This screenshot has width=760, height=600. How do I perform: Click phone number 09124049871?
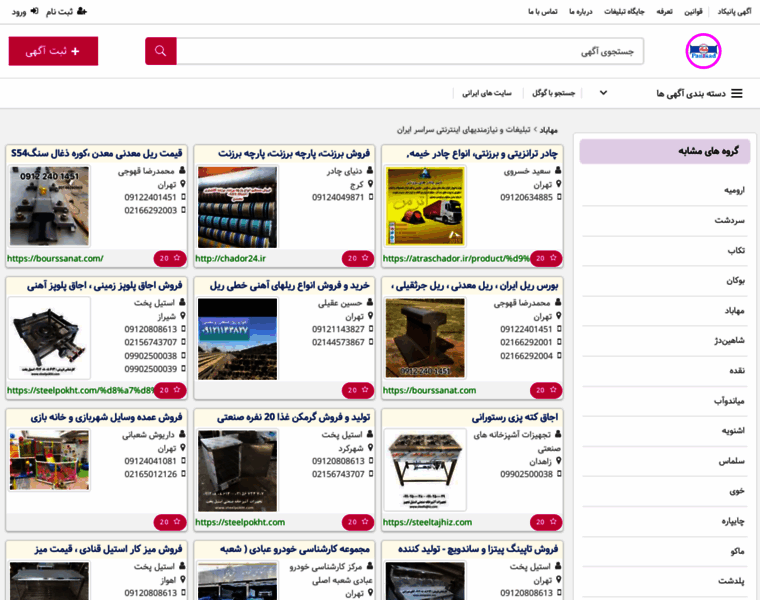point(338,197)
